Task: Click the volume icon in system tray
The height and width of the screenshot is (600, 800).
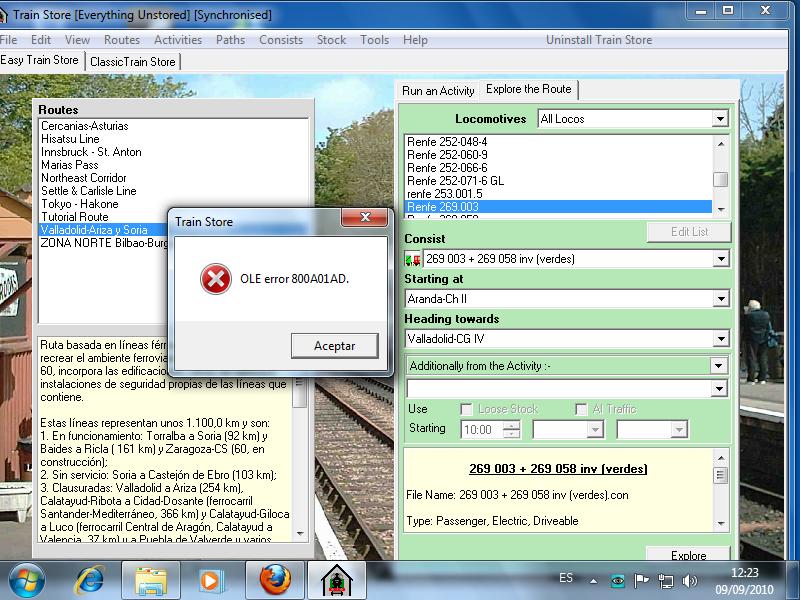Action: (689, 580)
